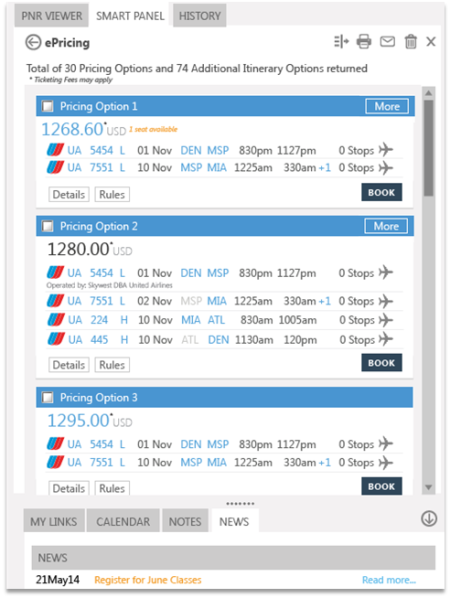Print the pricing results
This screenshot has height=598, width=450.
pyautogui.click(x=364, y=42)
